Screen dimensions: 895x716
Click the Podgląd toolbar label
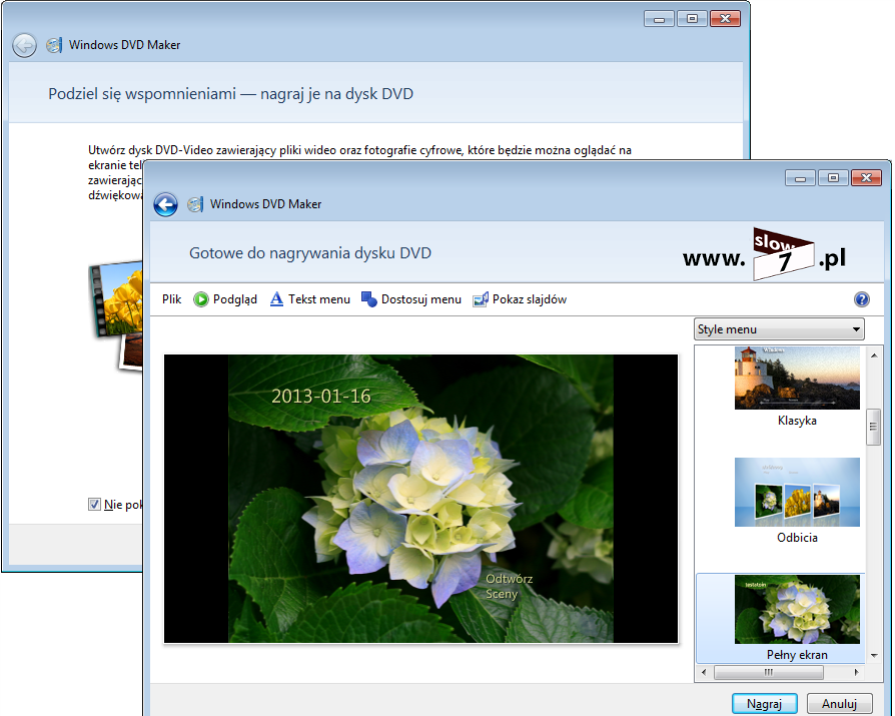235,299
